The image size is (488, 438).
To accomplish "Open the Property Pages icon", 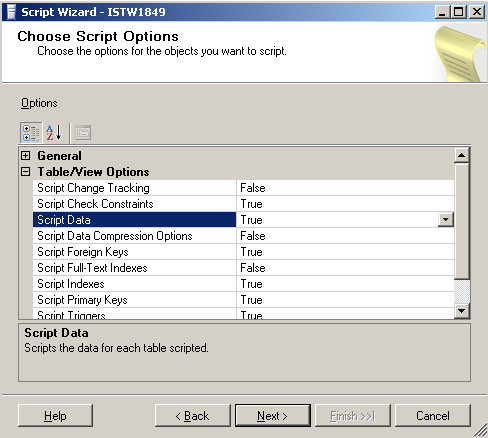I will [x=83, y=133].
